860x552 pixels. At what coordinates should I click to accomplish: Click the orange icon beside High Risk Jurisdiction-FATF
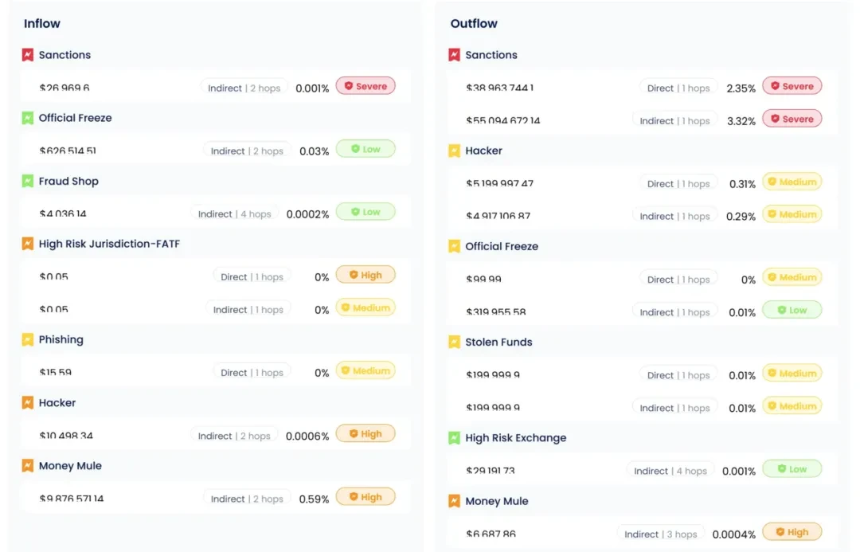(28, 244)
